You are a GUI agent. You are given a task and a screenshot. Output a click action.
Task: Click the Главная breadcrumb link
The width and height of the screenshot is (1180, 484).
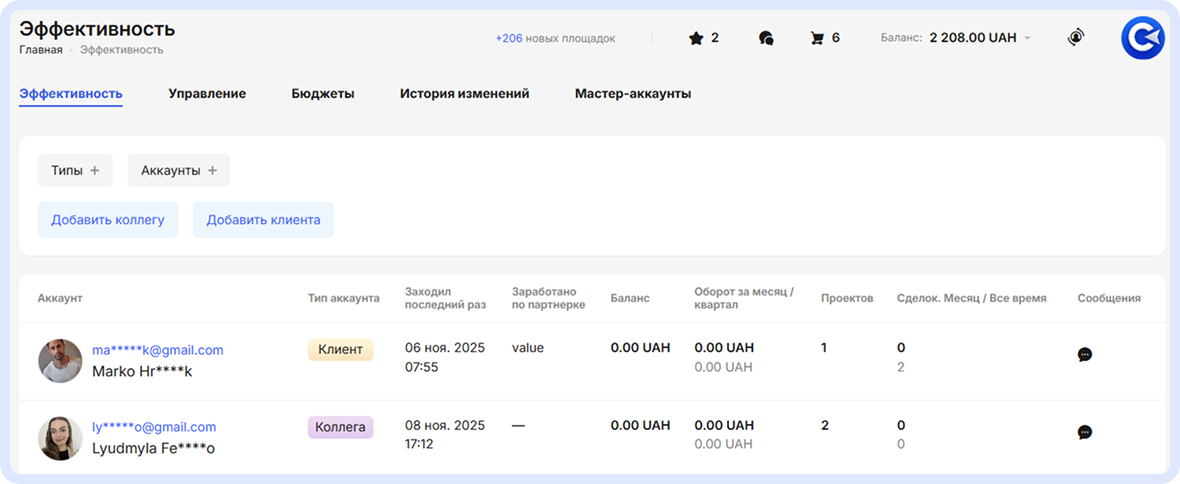coord(41,50)
